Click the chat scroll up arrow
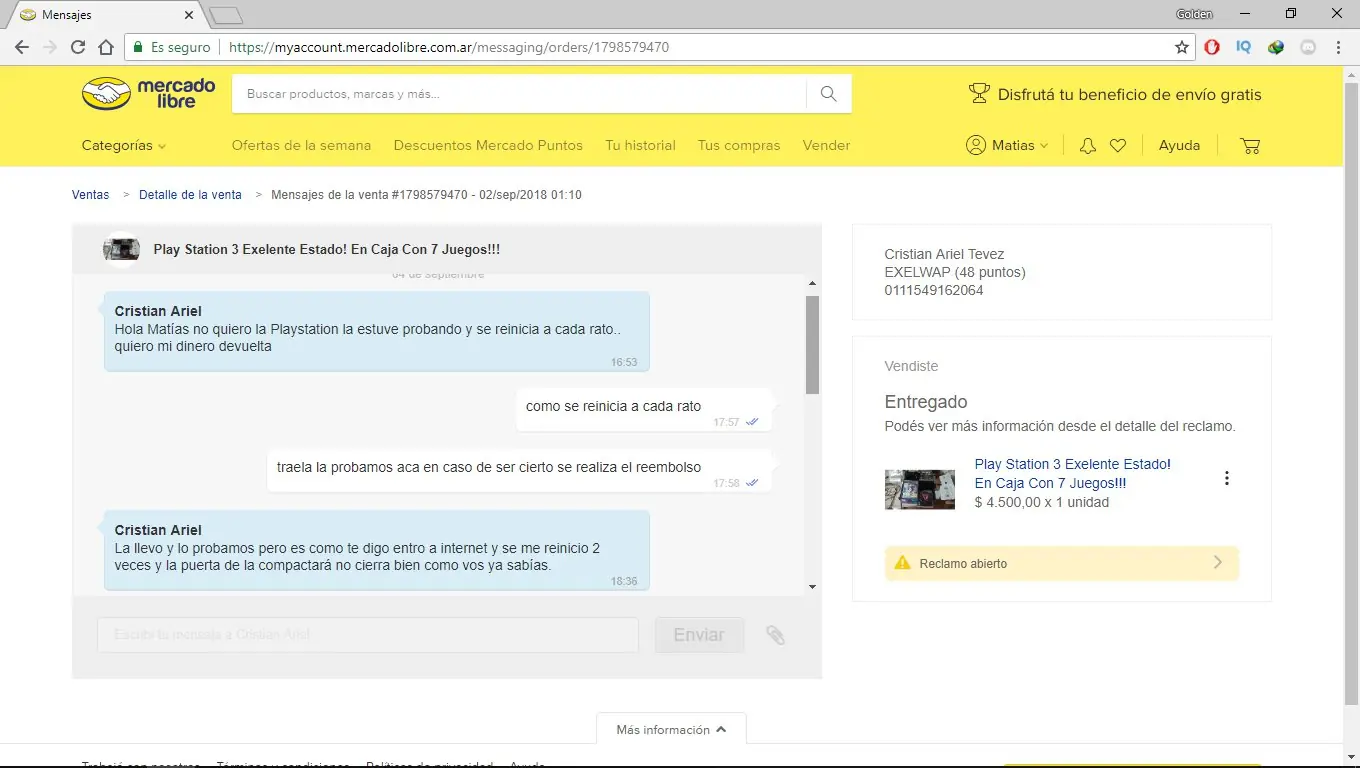The height and width of the screenshot is (768, 1360). [x=812, y=284]
